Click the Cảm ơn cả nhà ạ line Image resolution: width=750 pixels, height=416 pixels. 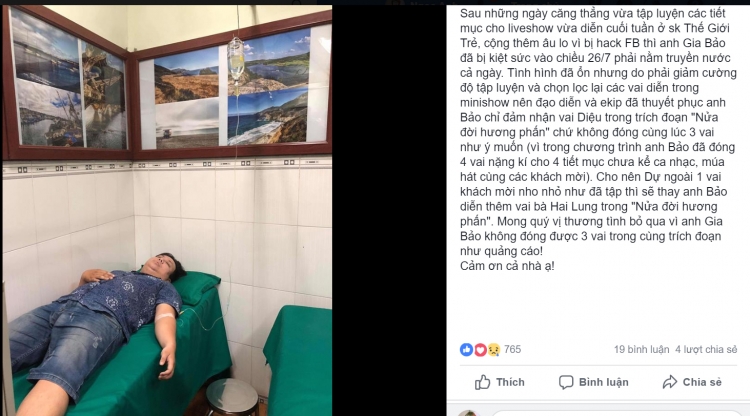(x=507, y=266)
